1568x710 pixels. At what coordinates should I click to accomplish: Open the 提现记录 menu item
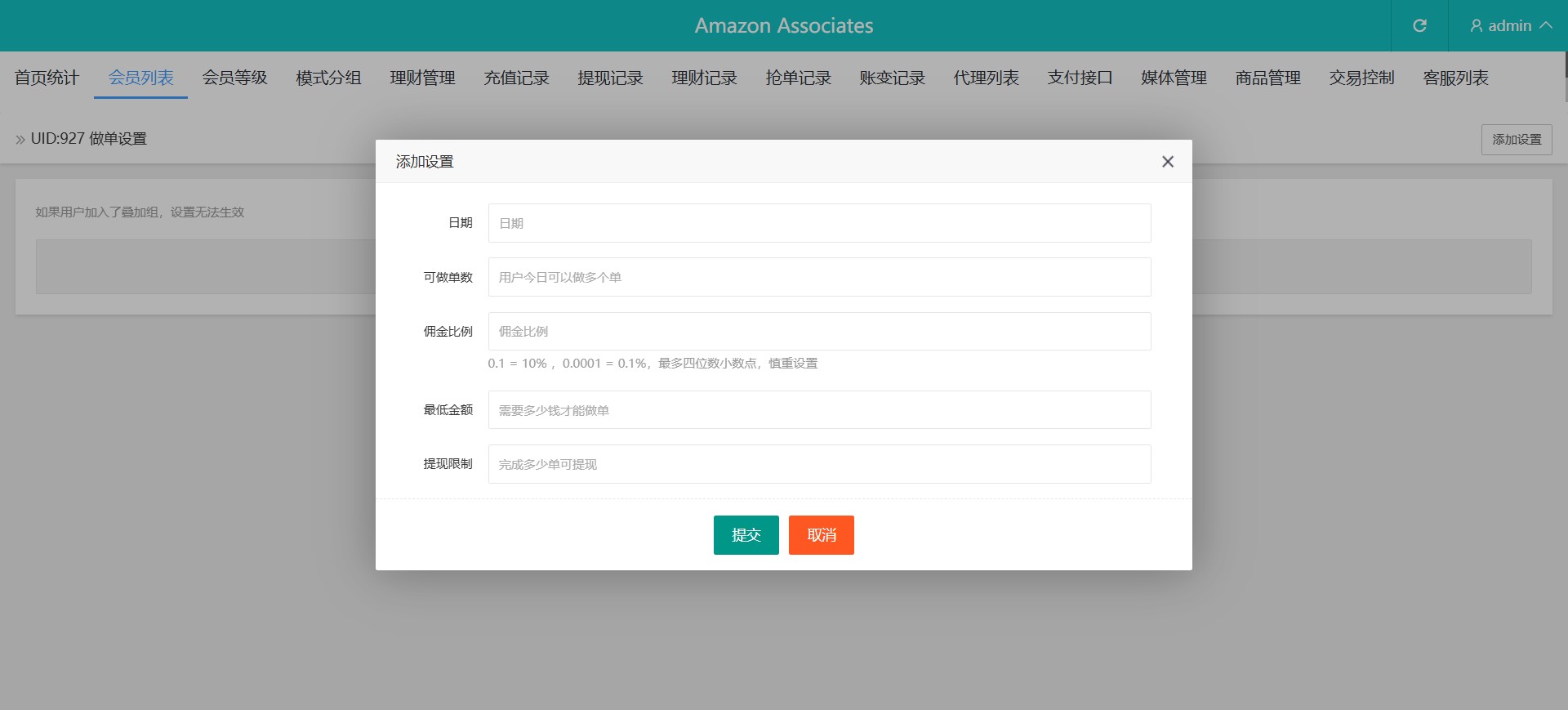click(610, 78)
